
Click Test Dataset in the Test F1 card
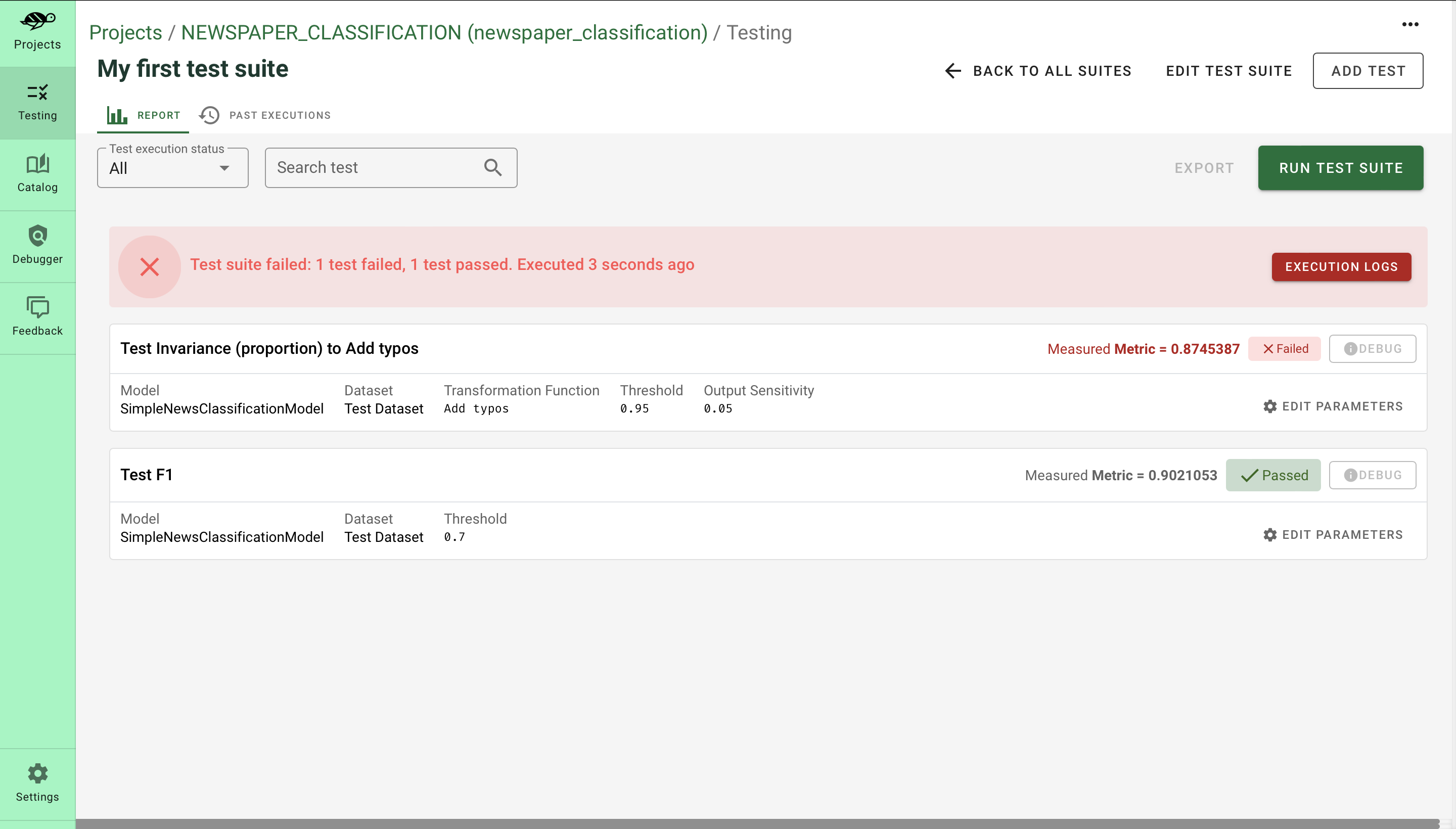(x=384, y=536)
